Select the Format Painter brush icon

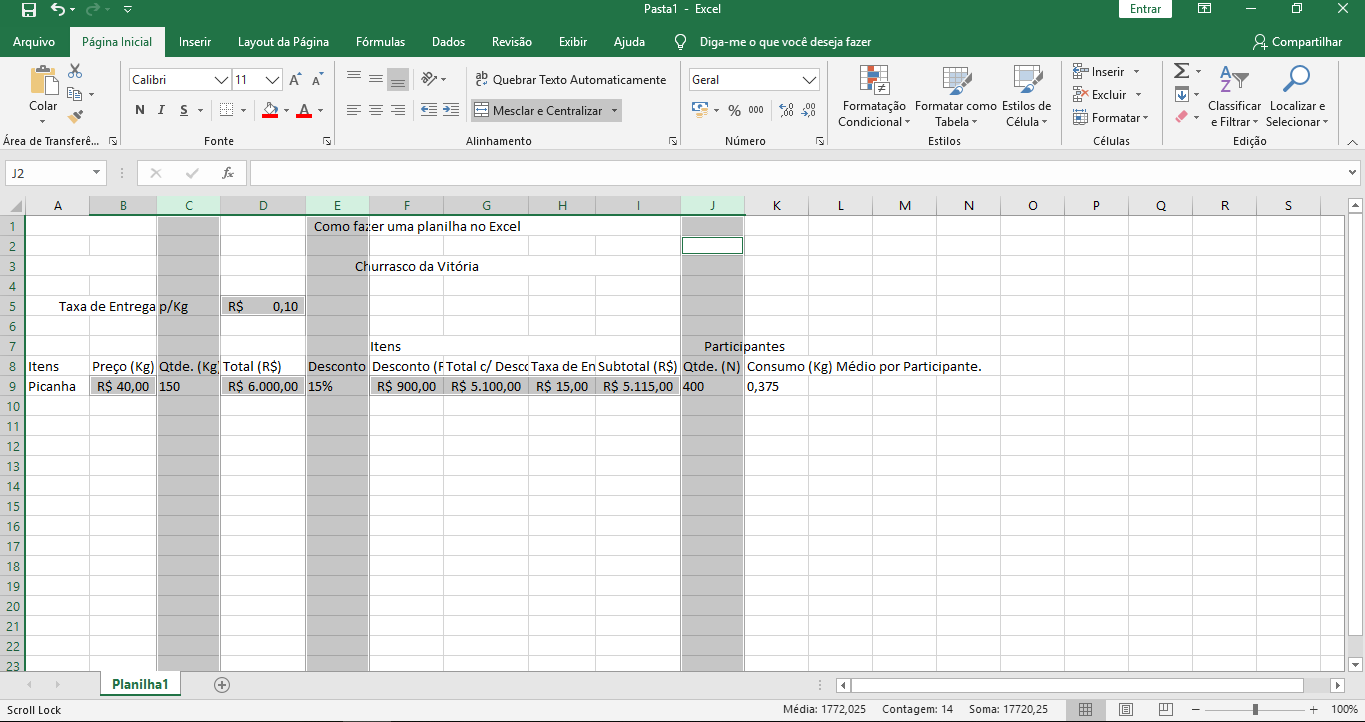click(x=75, y=117)
